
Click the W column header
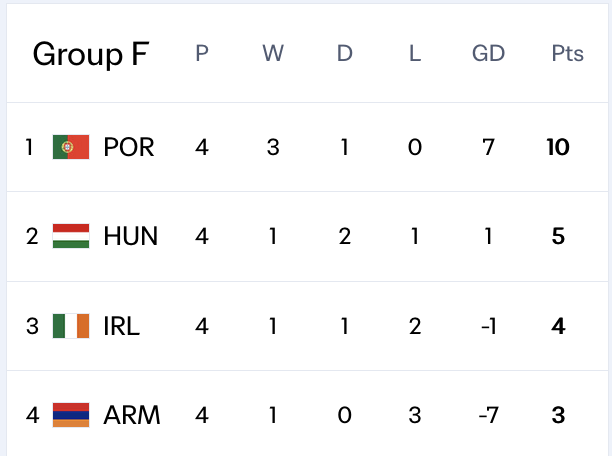point(273,54)
